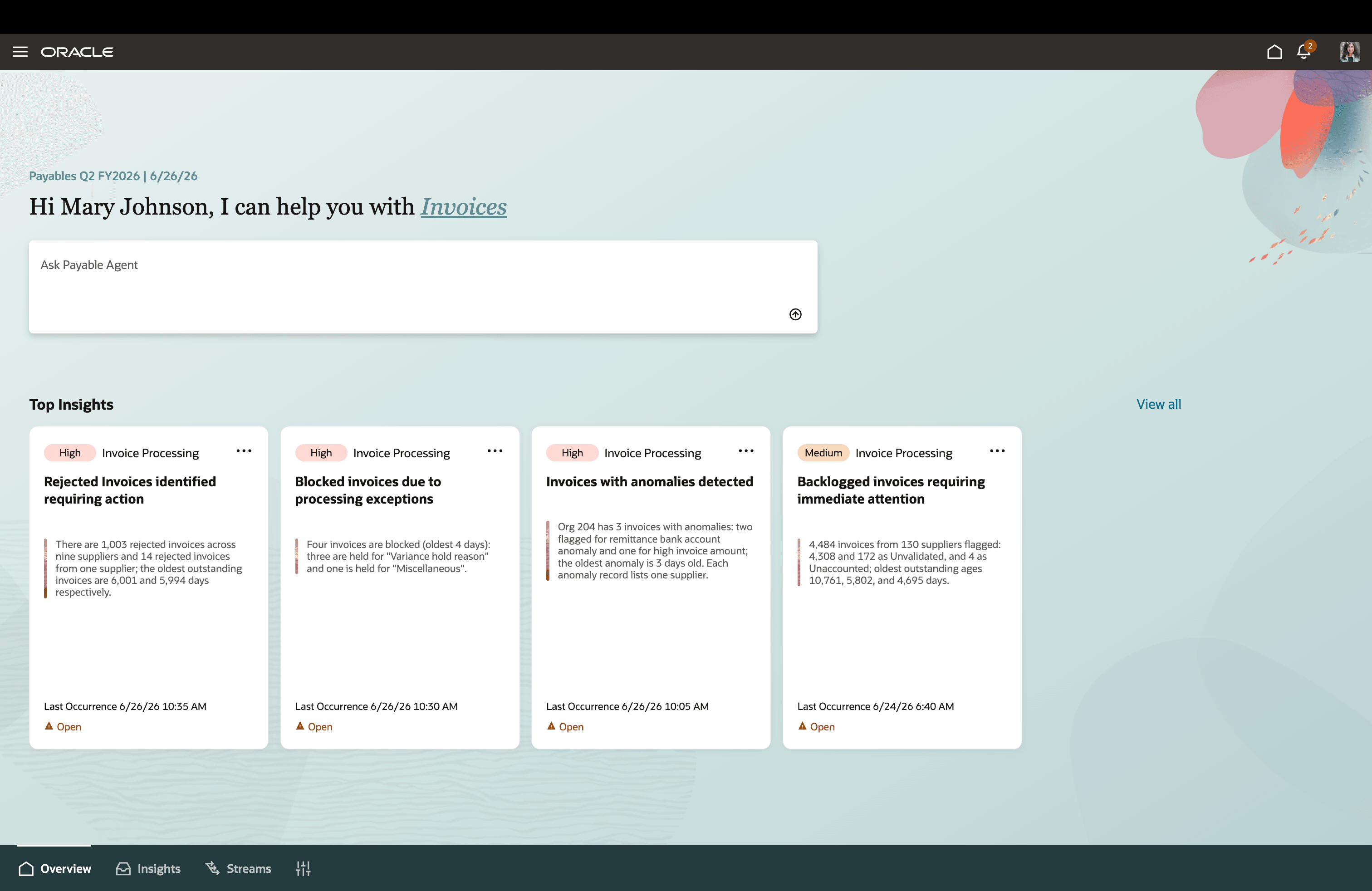Image resolution: width=1372 pixels, height=891 pixels.
Task: Click the Top Insights heading
Action: tap(72, 405)
